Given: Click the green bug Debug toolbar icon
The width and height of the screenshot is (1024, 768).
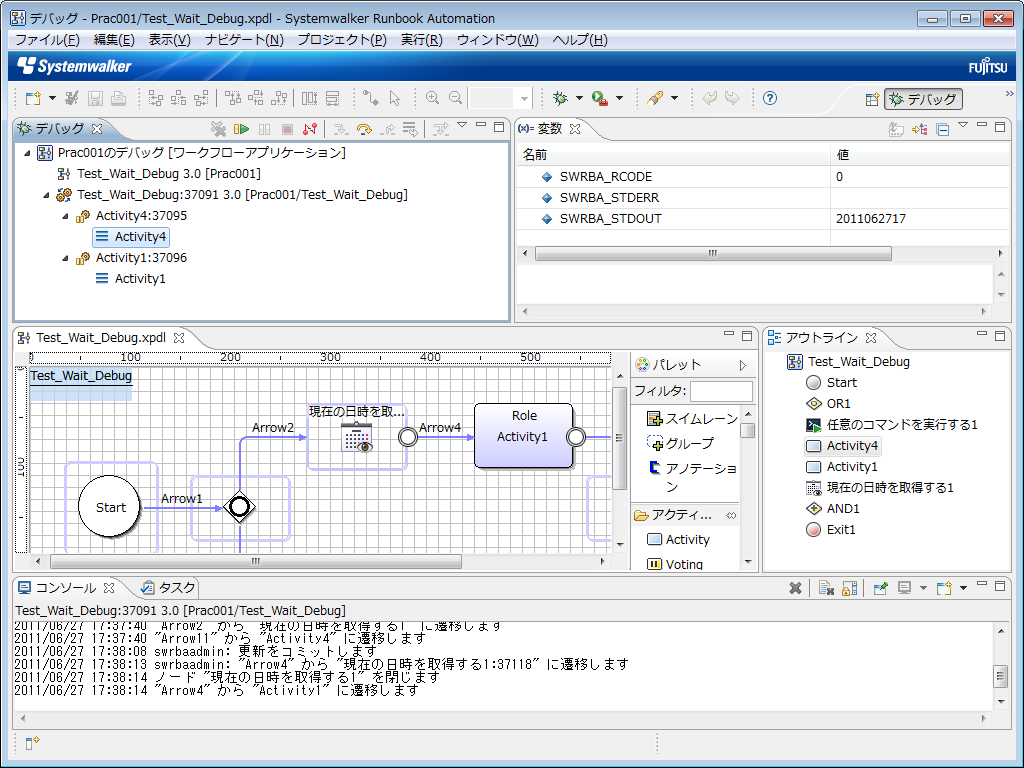Looking at the screenshot, I should [x=560, y=98].
